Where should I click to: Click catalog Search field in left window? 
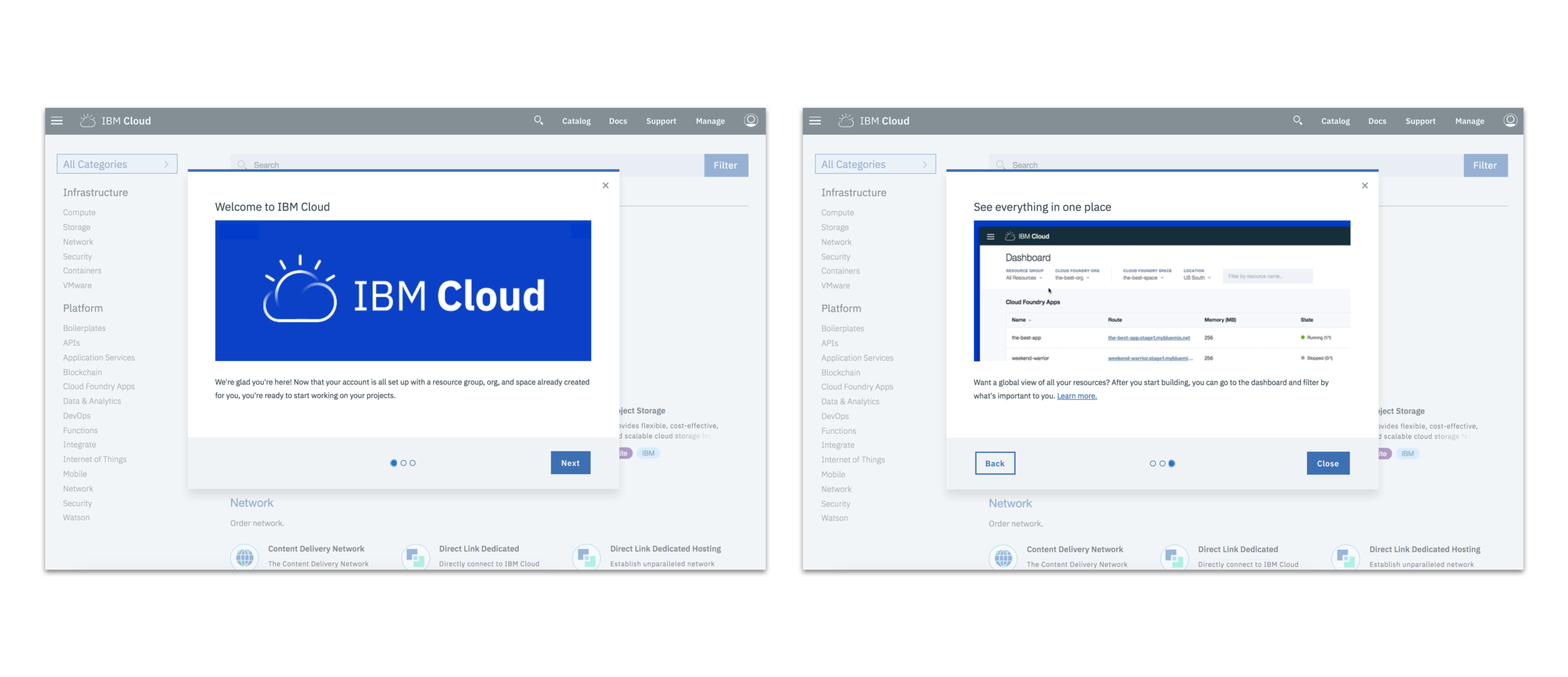tap(467, 162)
